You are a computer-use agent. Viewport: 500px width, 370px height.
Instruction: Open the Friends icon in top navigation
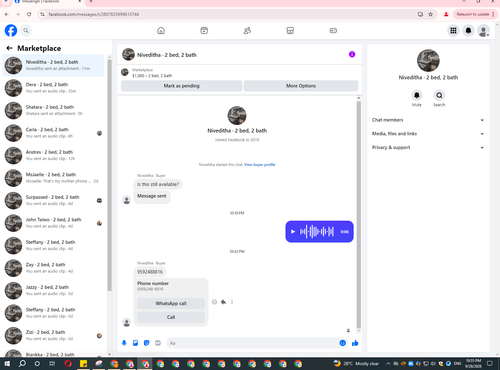[x=247, y=31]
